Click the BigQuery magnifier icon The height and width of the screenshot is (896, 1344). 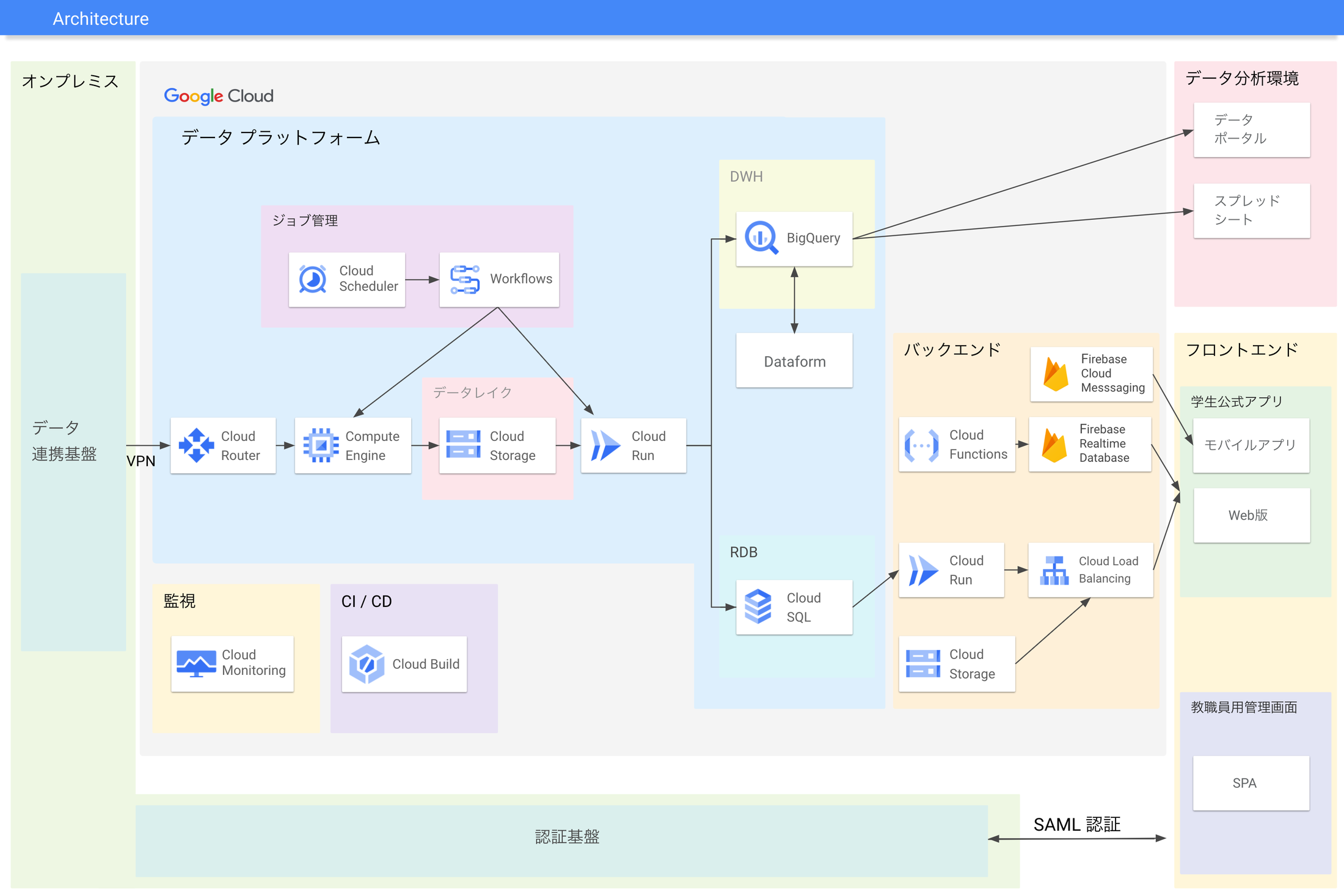coord(761,238)
